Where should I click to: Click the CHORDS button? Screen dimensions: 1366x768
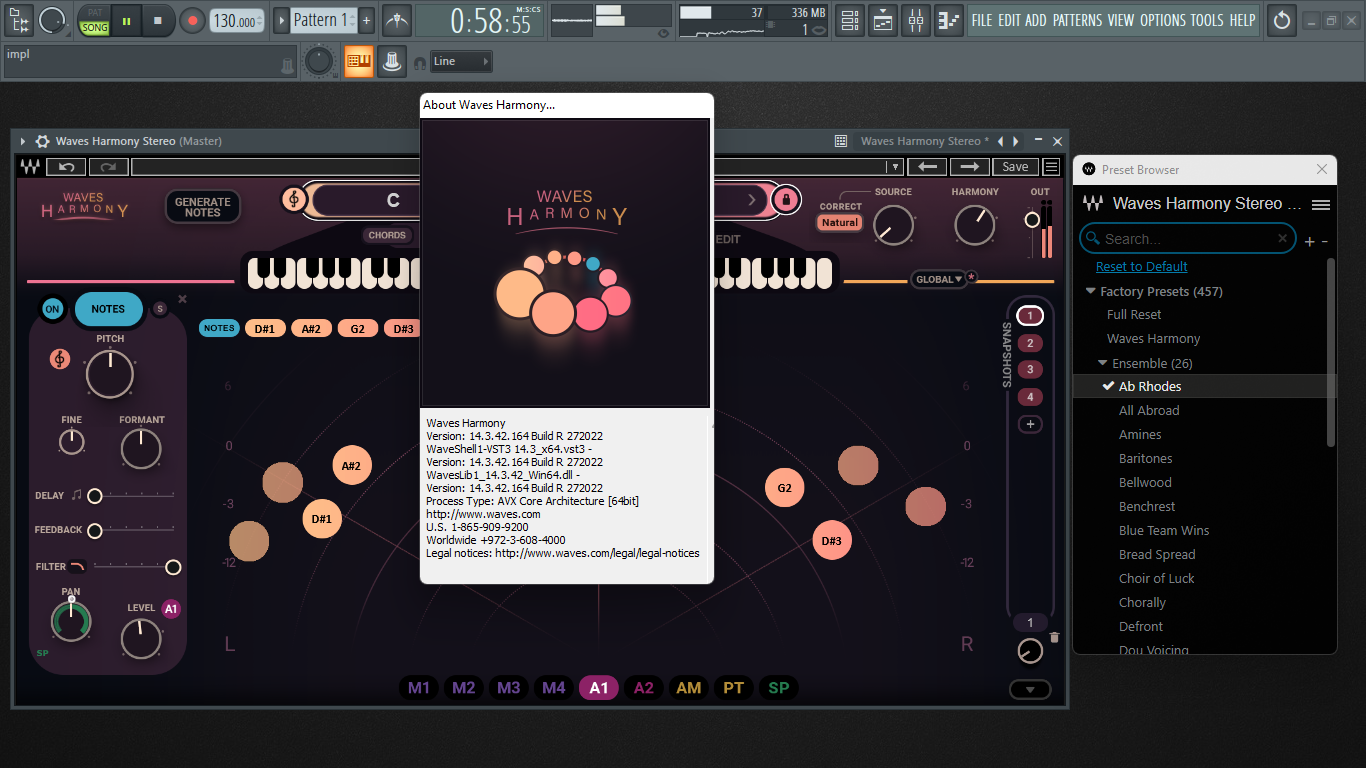(x=387, y=236)
